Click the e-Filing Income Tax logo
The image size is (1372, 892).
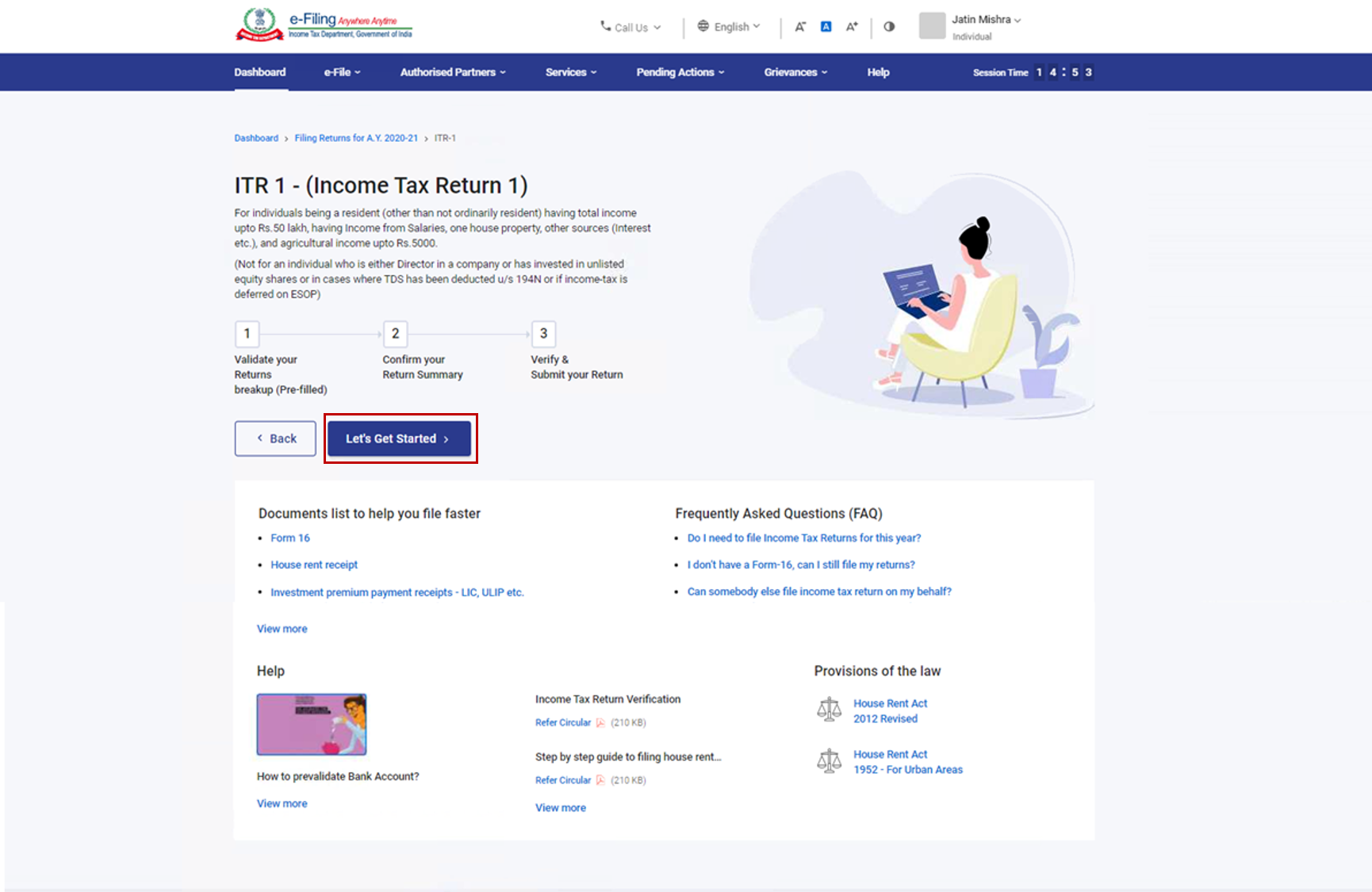coord(324,24)
